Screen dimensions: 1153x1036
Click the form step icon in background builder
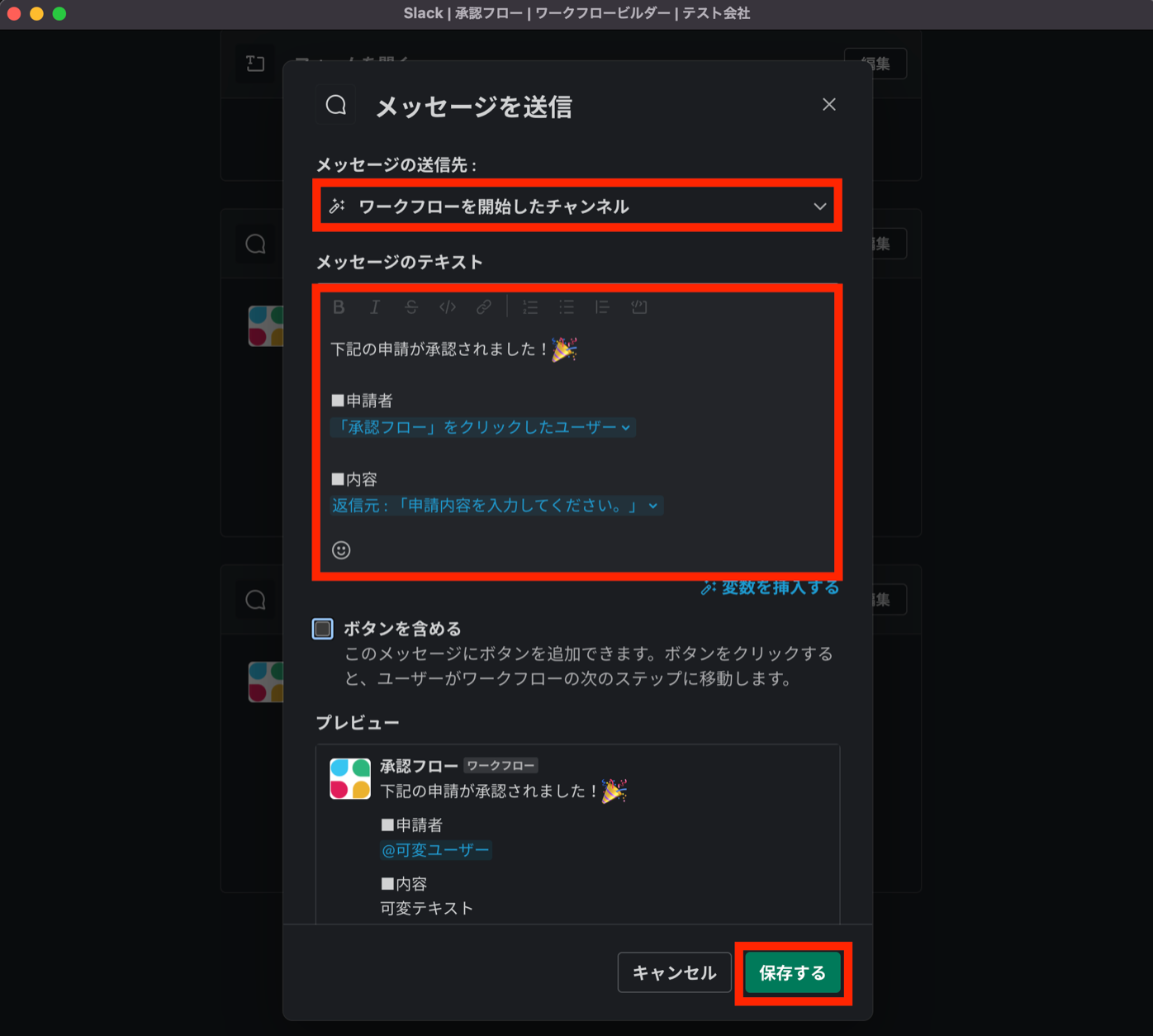pyautogui.click(x=255, y=64)
